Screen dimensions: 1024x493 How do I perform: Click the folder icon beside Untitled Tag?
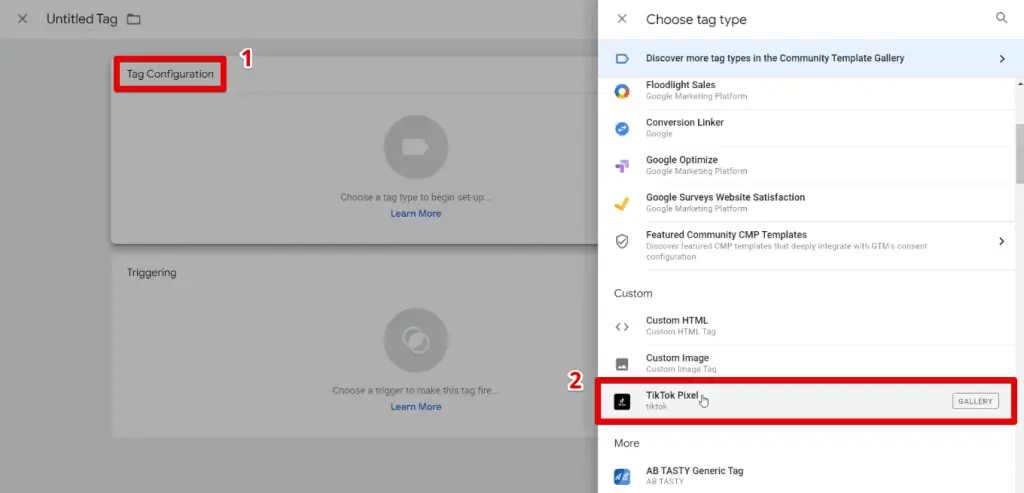click(x=134, y=19)
